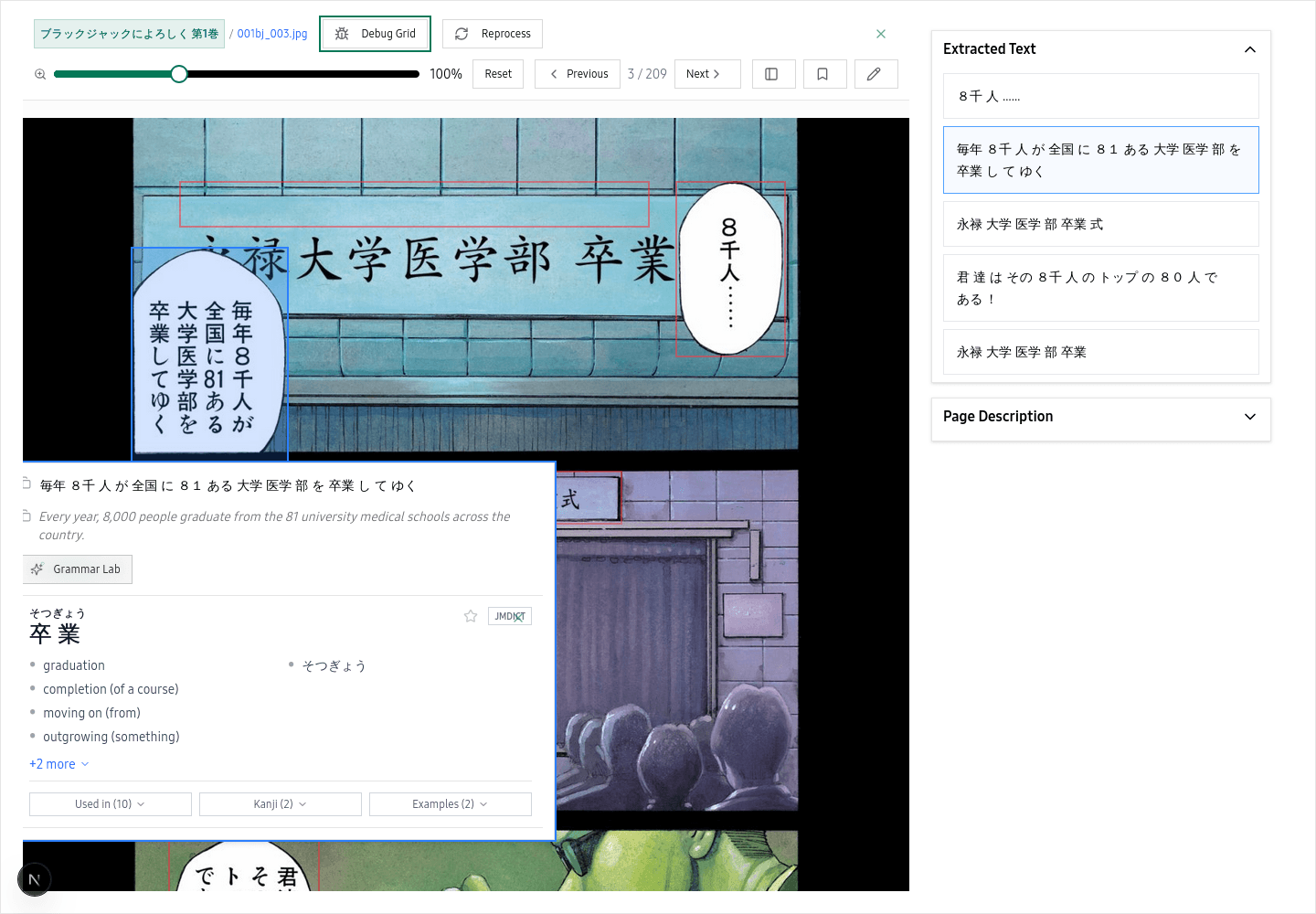This screenshot has height=914, width=1316.
Task: Star the 卒業 dictionary entry
Action: point(471,616)
